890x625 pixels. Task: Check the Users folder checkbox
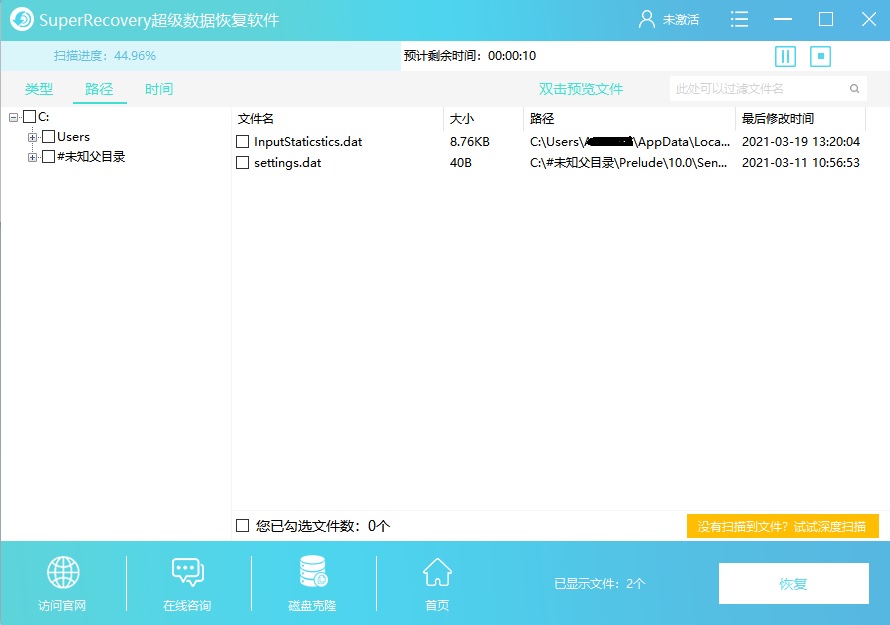(x=49, y=137)
